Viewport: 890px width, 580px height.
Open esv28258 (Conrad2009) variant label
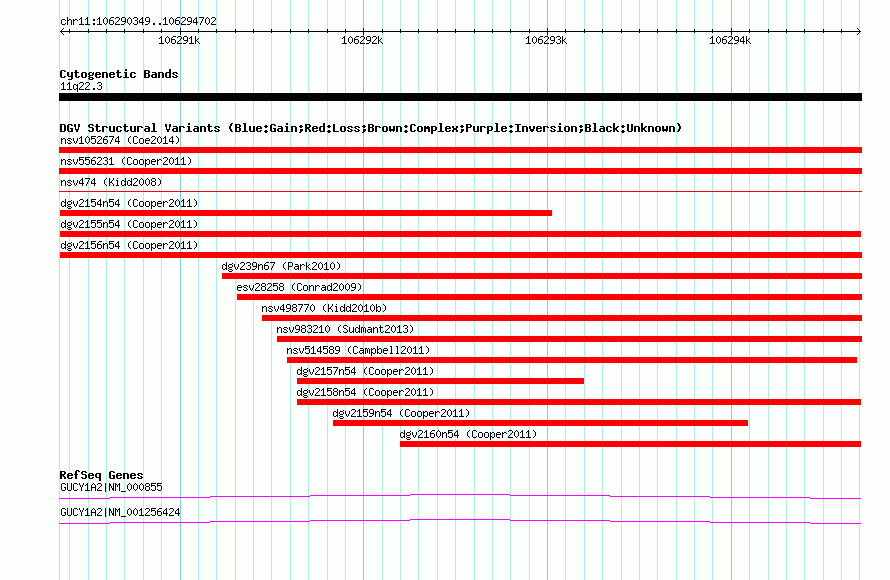(299, 287)
